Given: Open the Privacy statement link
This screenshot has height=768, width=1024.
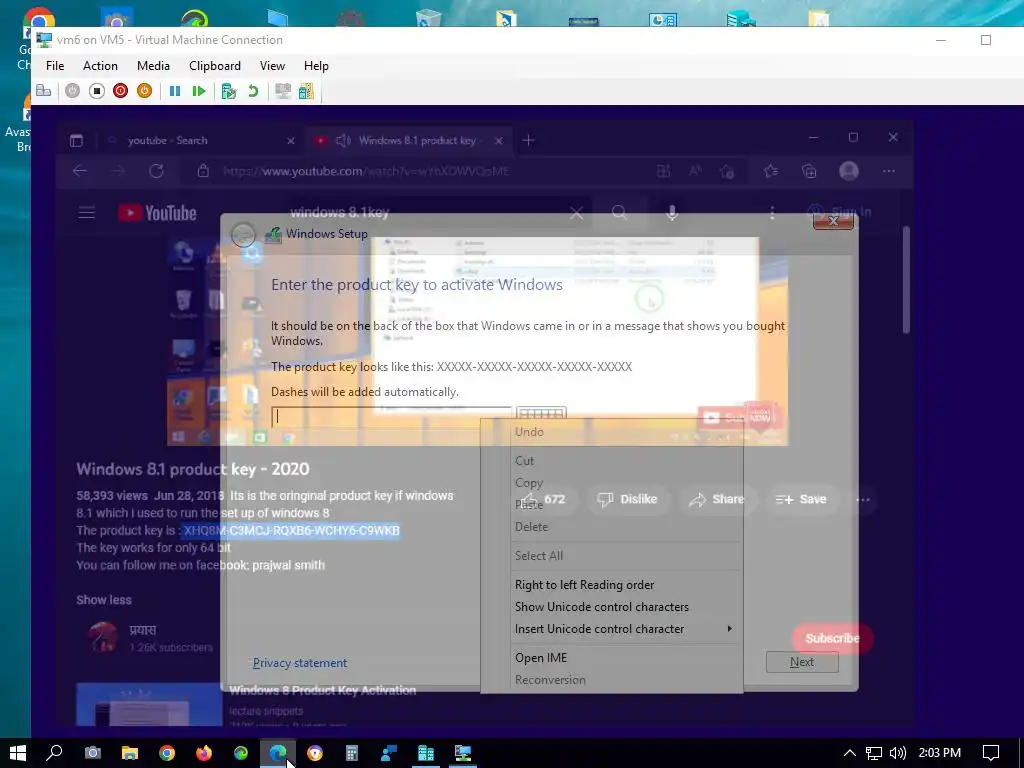Looking at the screenshot, I should [300, 663].
